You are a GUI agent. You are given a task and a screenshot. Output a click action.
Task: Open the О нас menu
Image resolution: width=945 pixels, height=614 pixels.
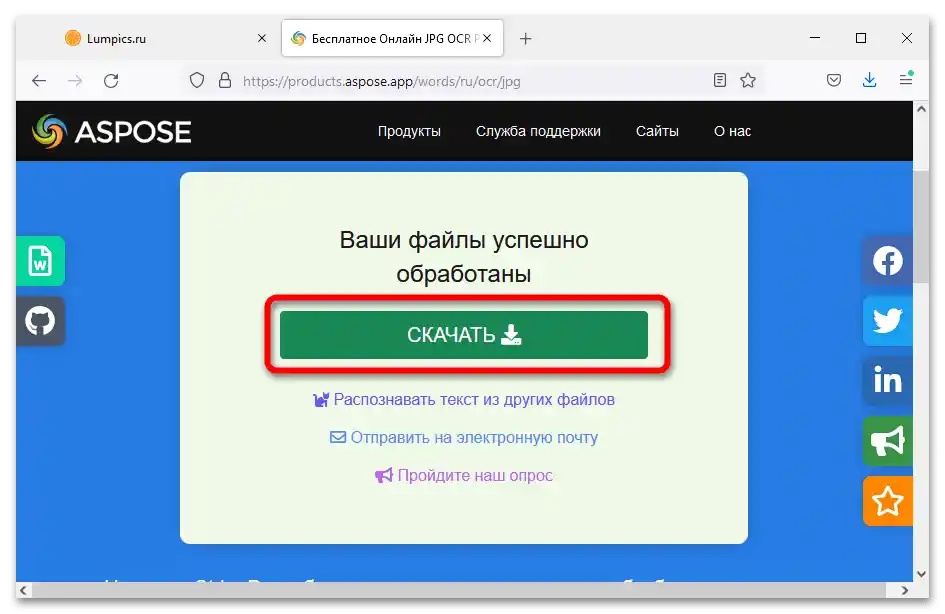(x=732, y=131)
